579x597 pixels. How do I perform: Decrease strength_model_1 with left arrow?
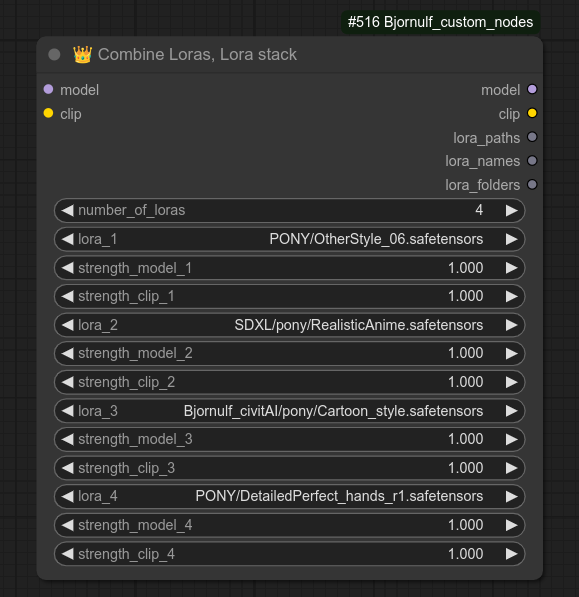point(67,268)
